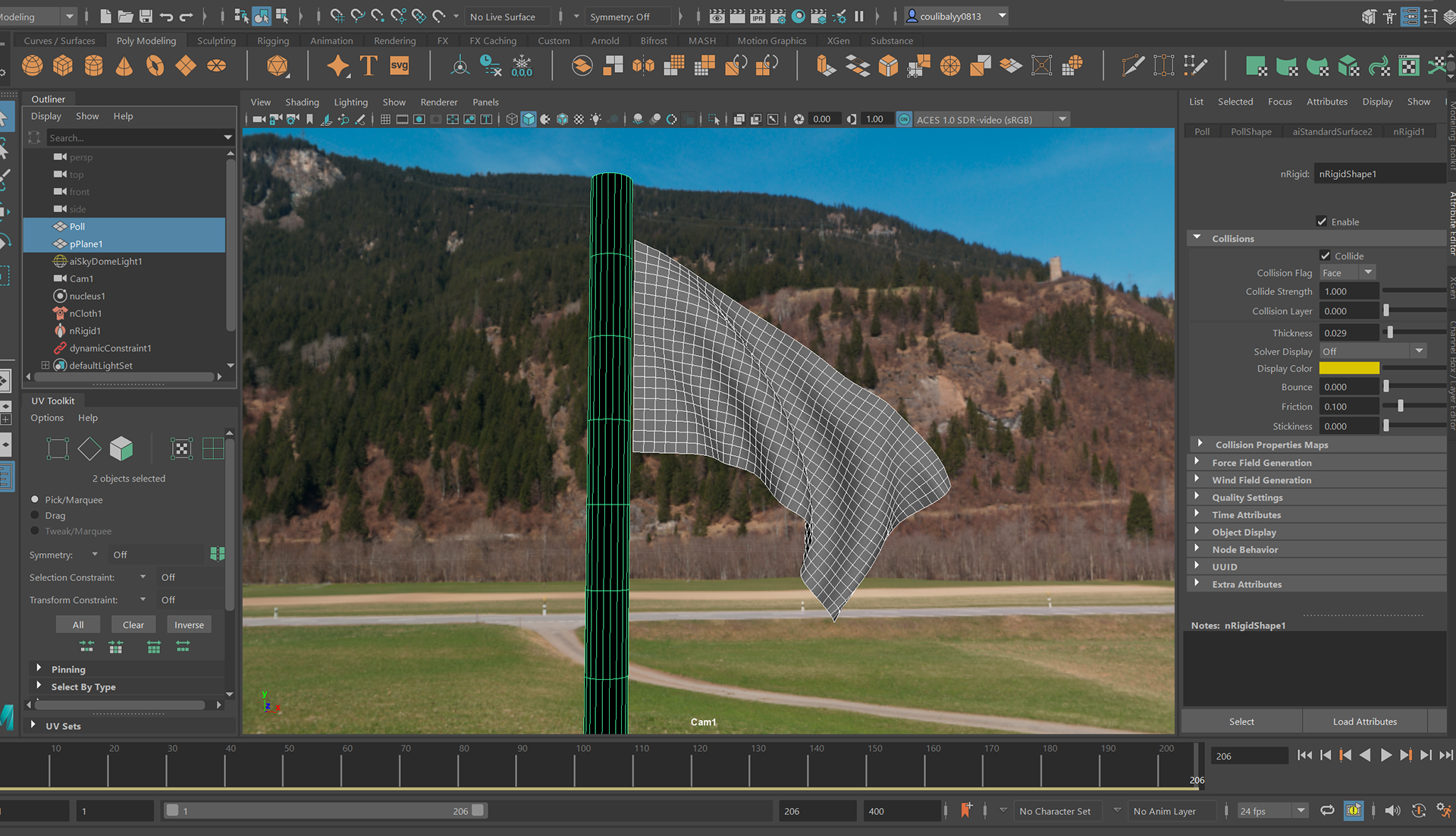Click the yellow Display Color swatch

coord(1348,368)
